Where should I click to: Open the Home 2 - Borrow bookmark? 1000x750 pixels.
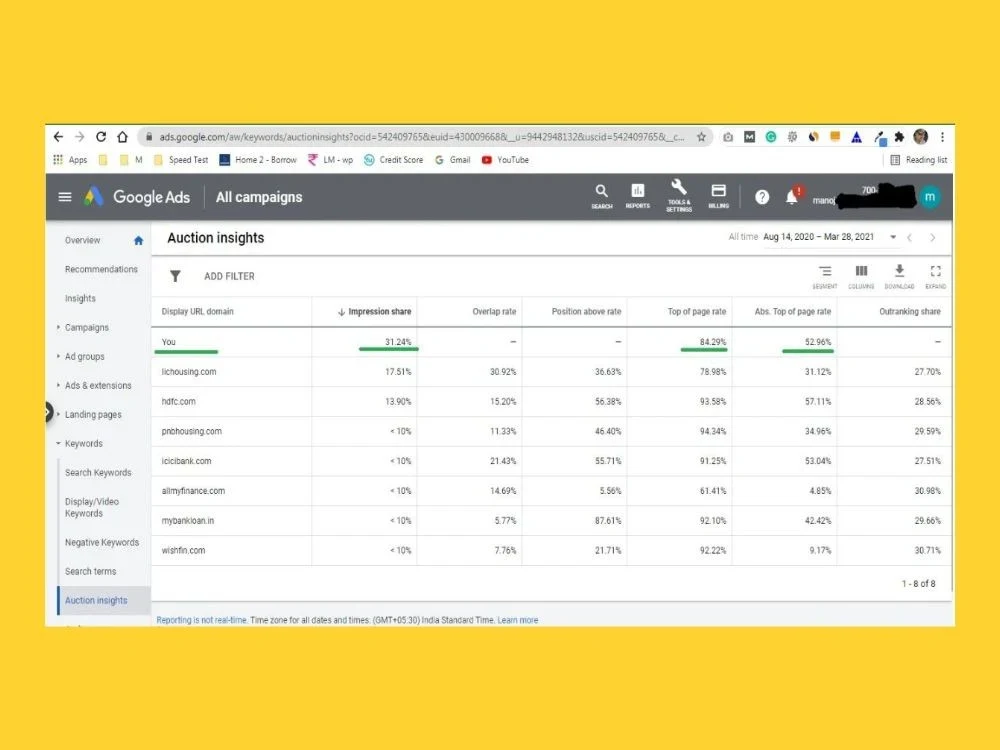258,159
